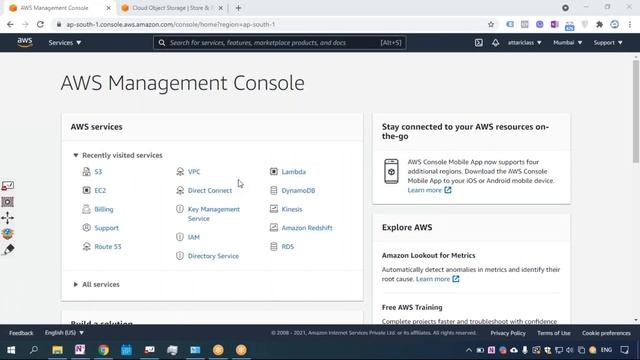Click the browser address bar

(269, 24)
